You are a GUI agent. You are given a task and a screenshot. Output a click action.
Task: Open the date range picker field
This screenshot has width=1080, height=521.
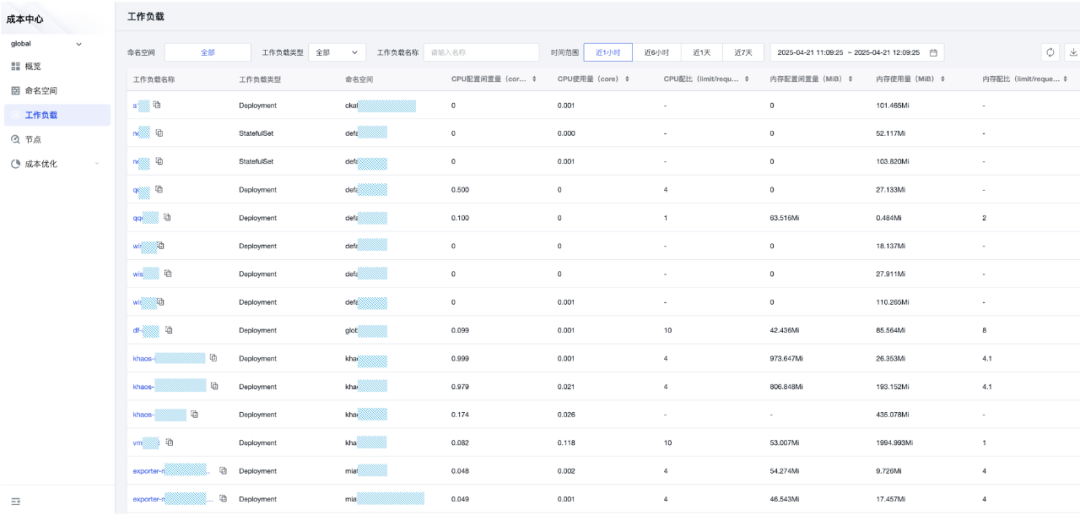[x=857, y=52]
